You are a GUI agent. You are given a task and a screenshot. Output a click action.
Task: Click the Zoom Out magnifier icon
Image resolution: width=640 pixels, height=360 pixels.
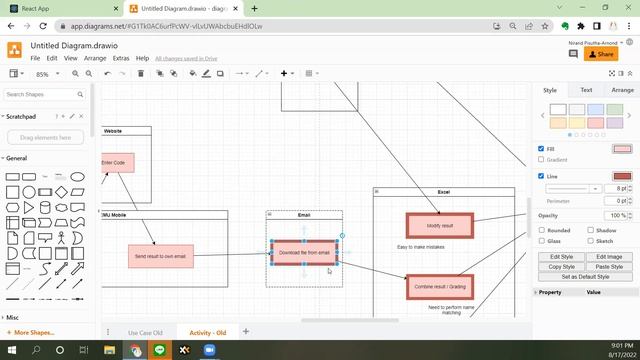(89, 73)
